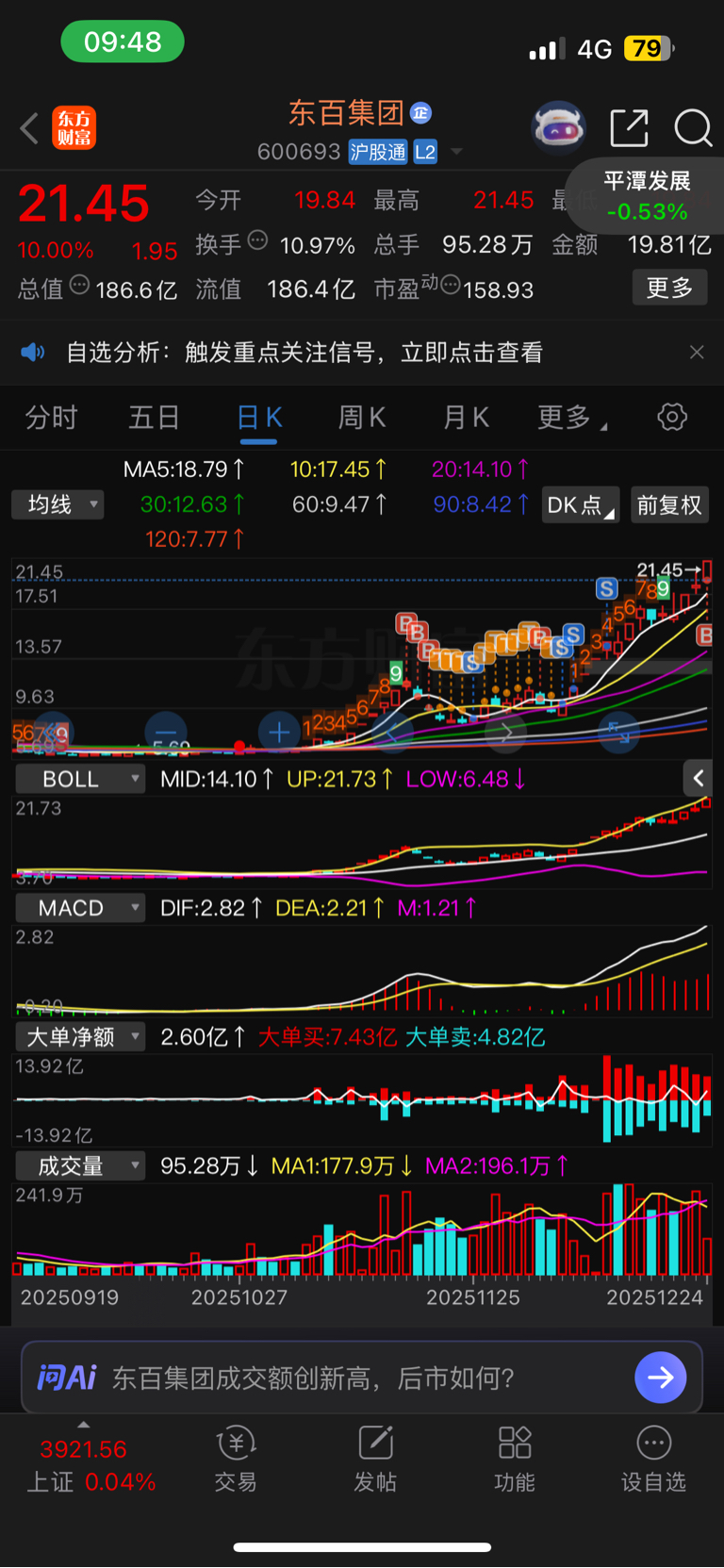Expand the 更多 chart period menu

pos(571,417)
